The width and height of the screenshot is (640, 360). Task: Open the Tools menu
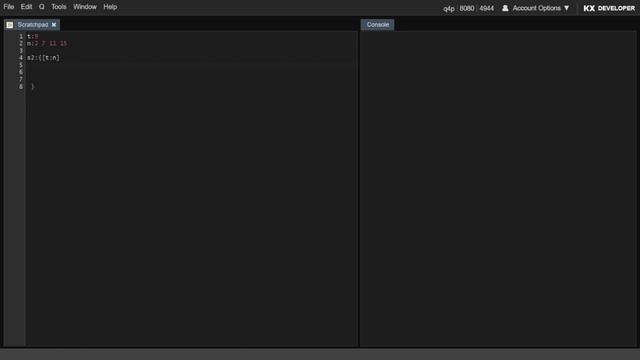(59, 7)
